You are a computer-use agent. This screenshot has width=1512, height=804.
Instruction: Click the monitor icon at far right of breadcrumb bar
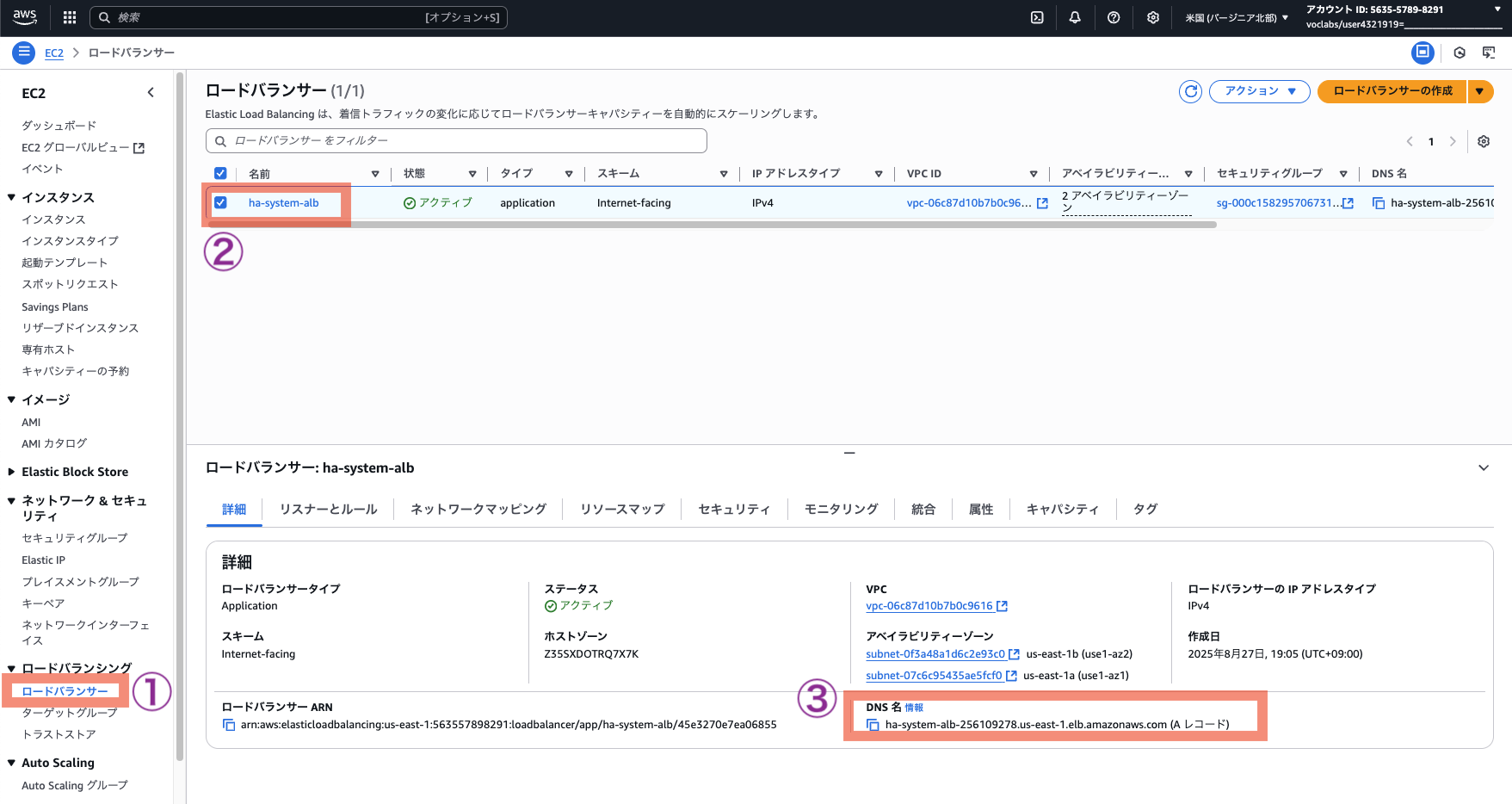(1489, 53)
